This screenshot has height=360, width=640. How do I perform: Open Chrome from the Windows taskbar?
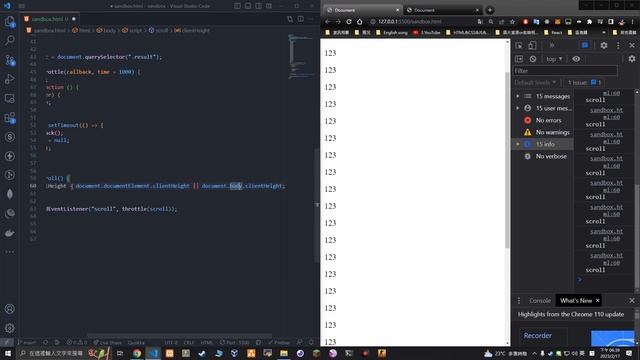tap(137, 353)
